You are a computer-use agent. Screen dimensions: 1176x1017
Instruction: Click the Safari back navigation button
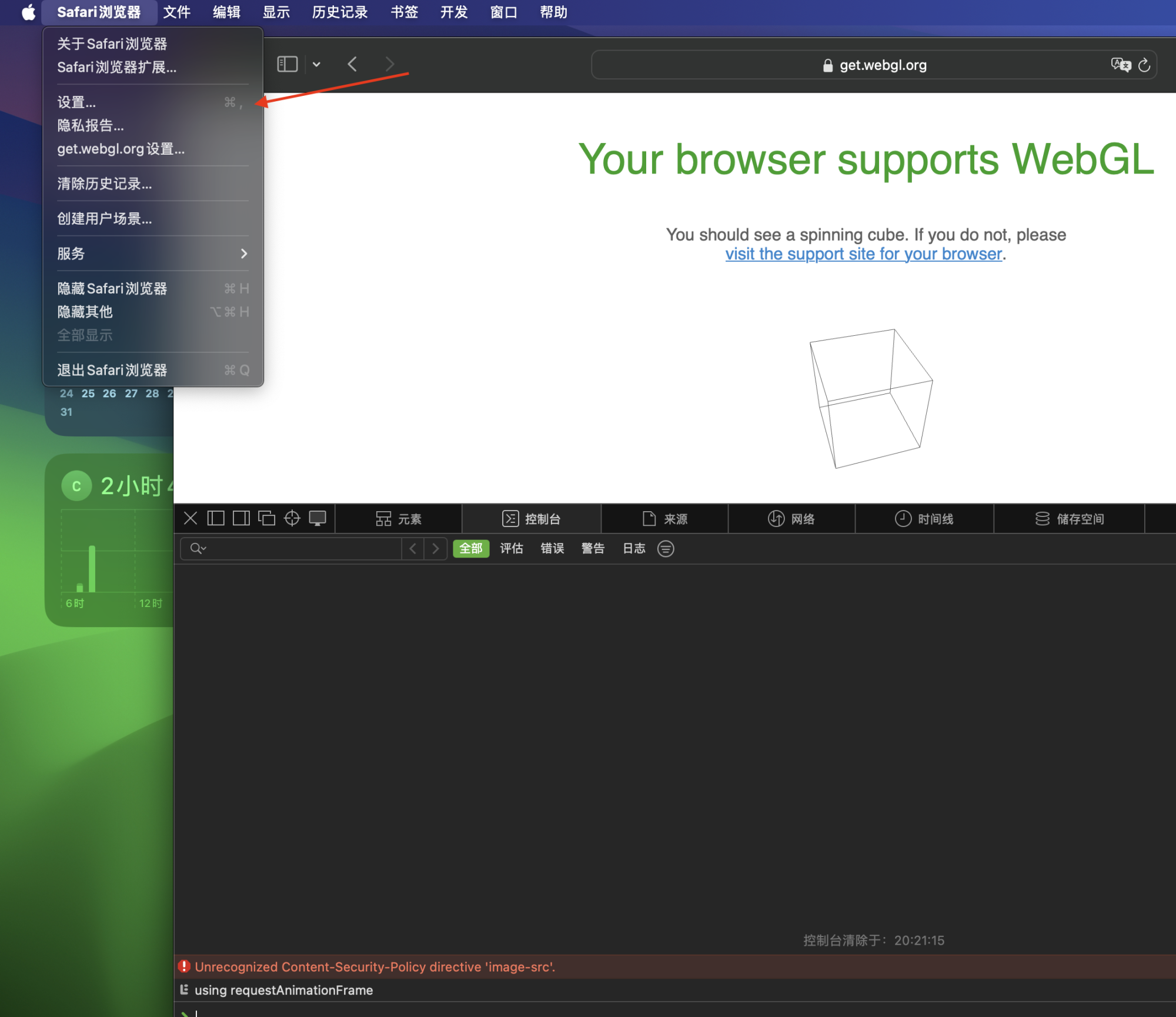coord(352,64)
